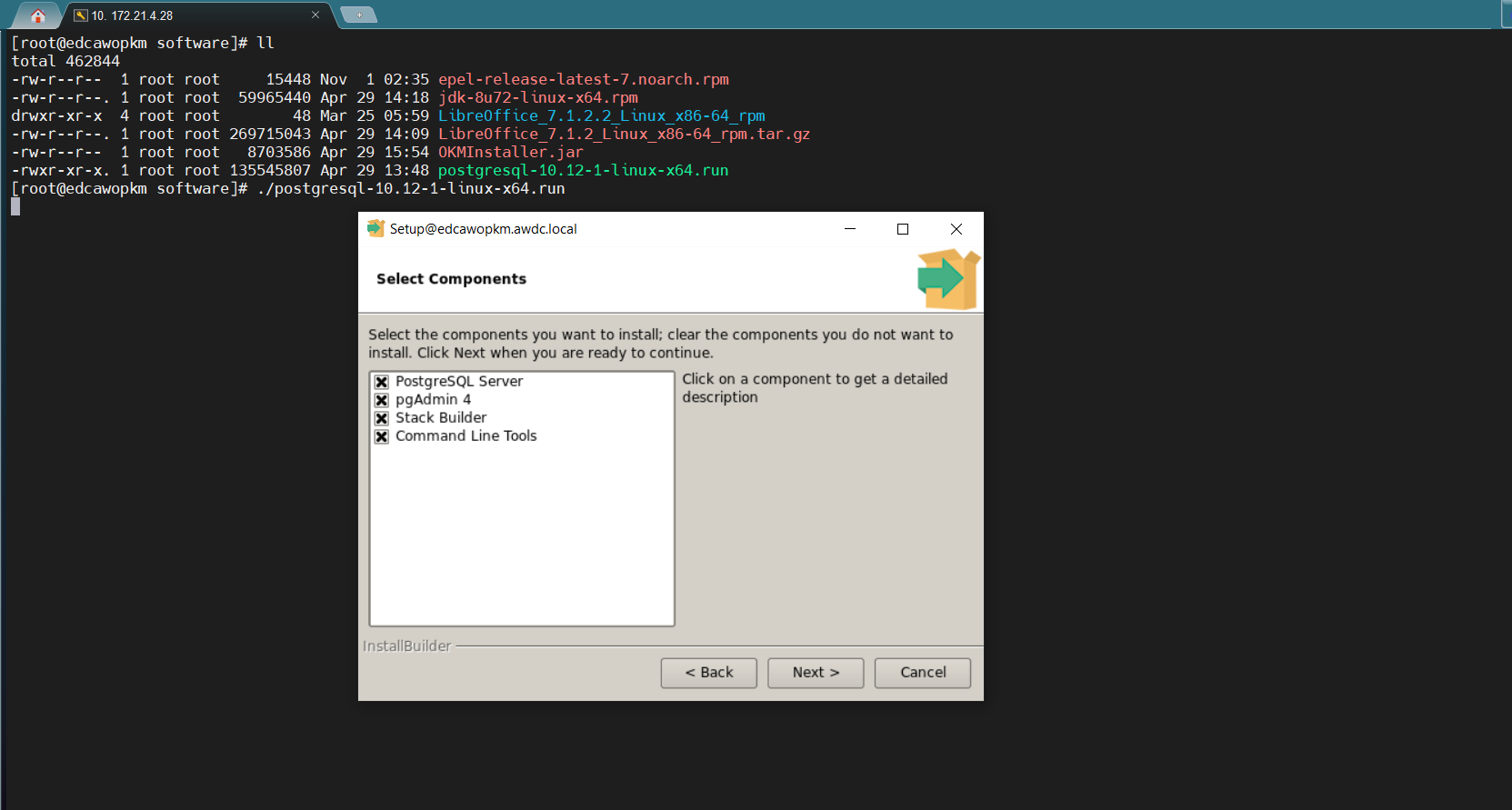
Task: Click the Select Components heading
Action: (451, 279)
